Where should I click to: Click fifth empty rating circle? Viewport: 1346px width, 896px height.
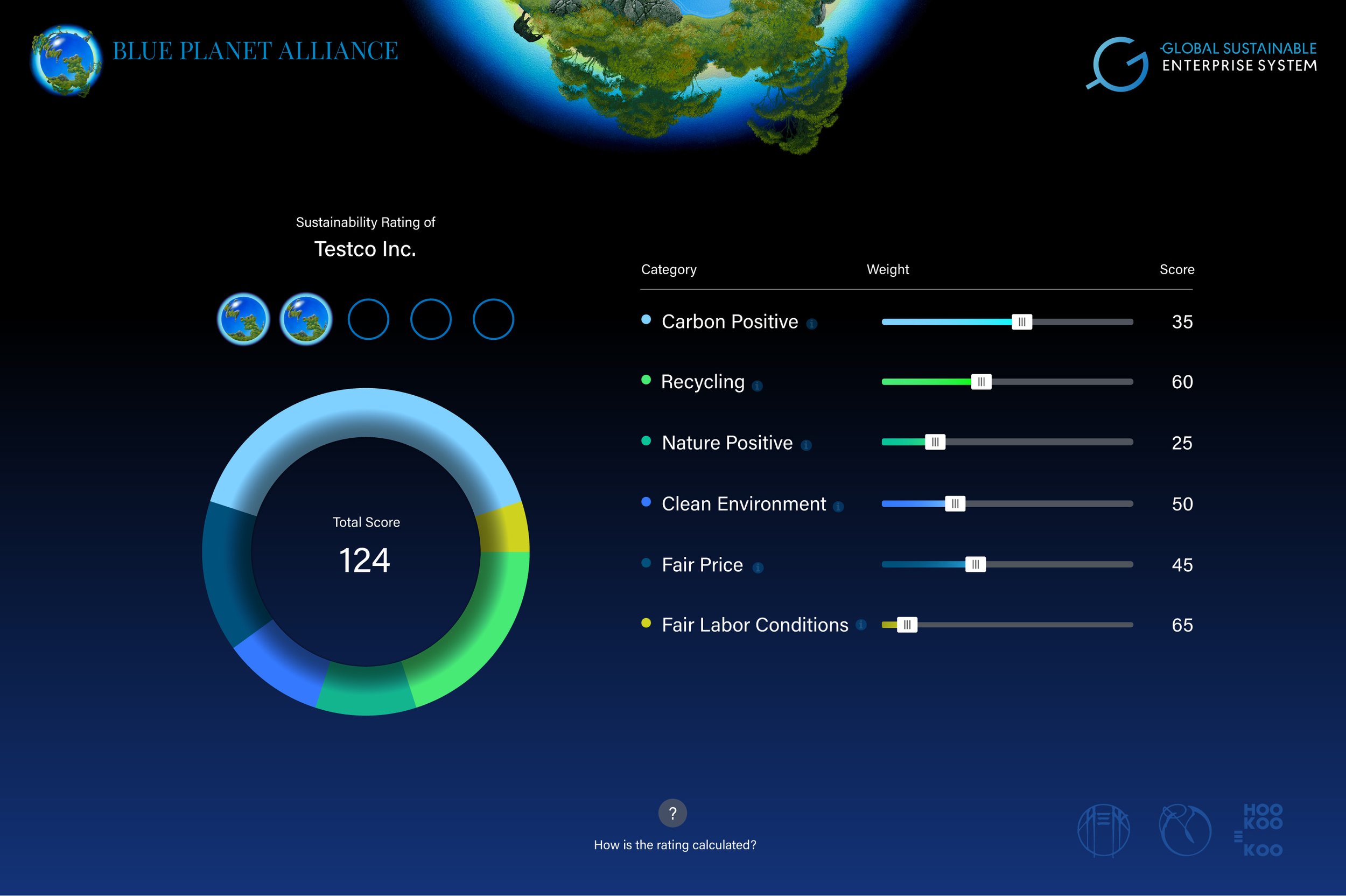coord(494,319)
